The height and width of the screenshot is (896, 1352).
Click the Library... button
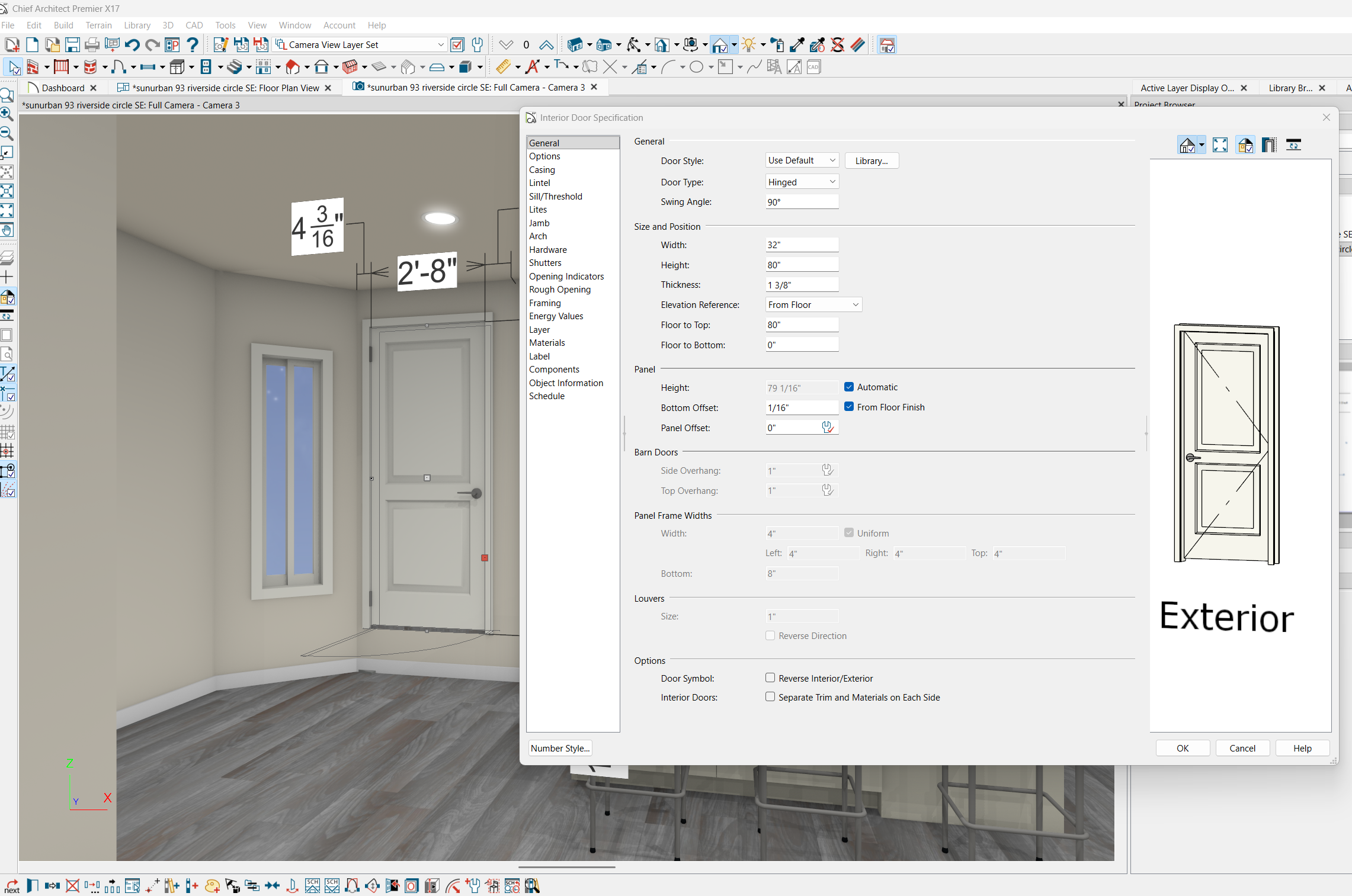click(871, 161)
